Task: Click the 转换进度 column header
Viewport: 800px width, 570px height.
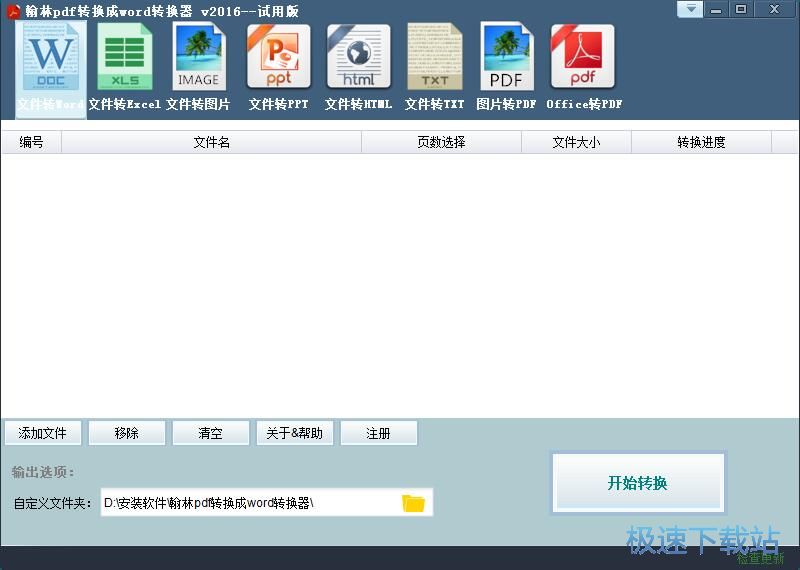Action: point(702,142)
